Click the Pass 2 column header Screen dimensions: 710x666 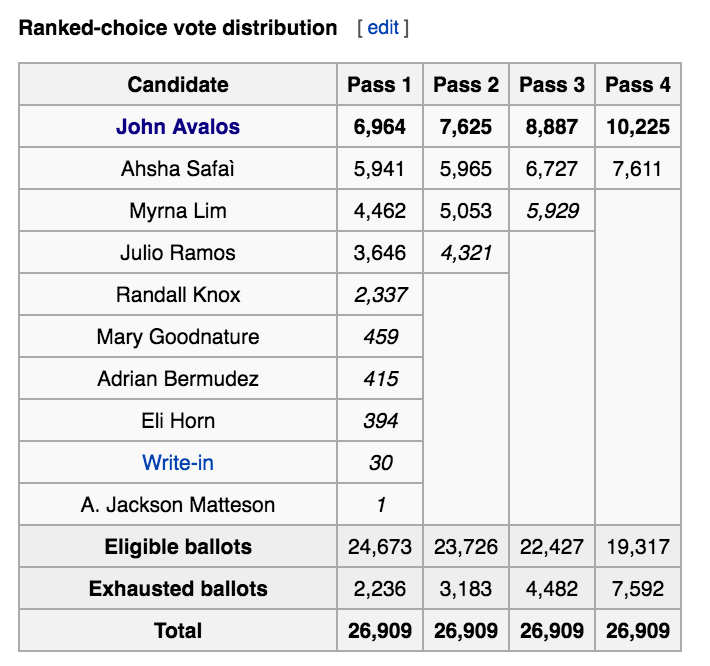pyautogui.click(x=466, y=85)
